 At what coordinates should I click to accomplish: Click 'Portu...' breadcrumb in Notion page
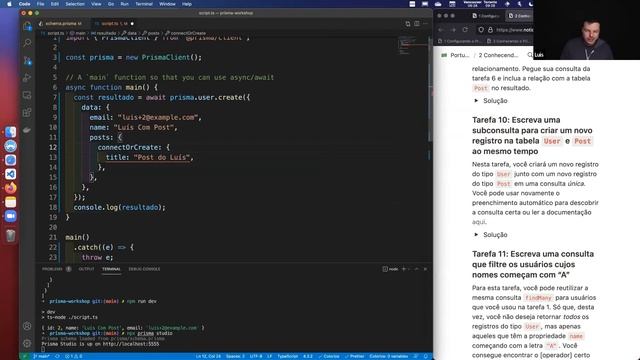coord(460,55)
